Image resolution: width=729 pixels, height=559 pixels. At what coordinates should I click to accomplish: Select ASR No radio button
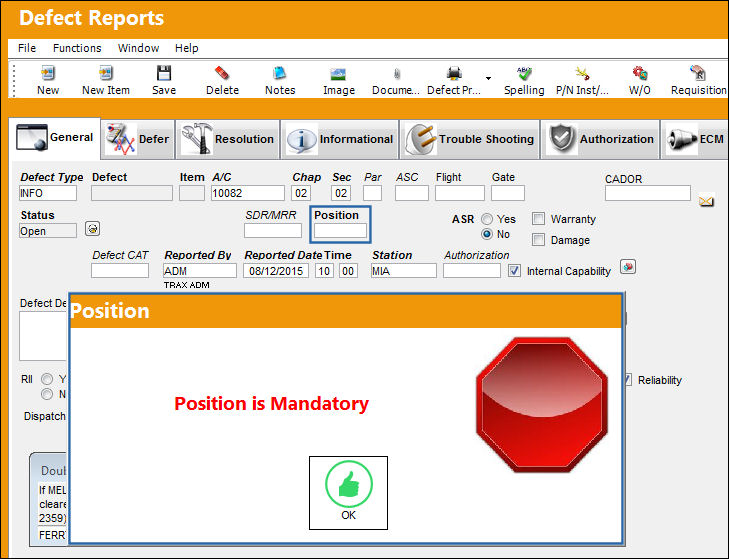[487, 234]
